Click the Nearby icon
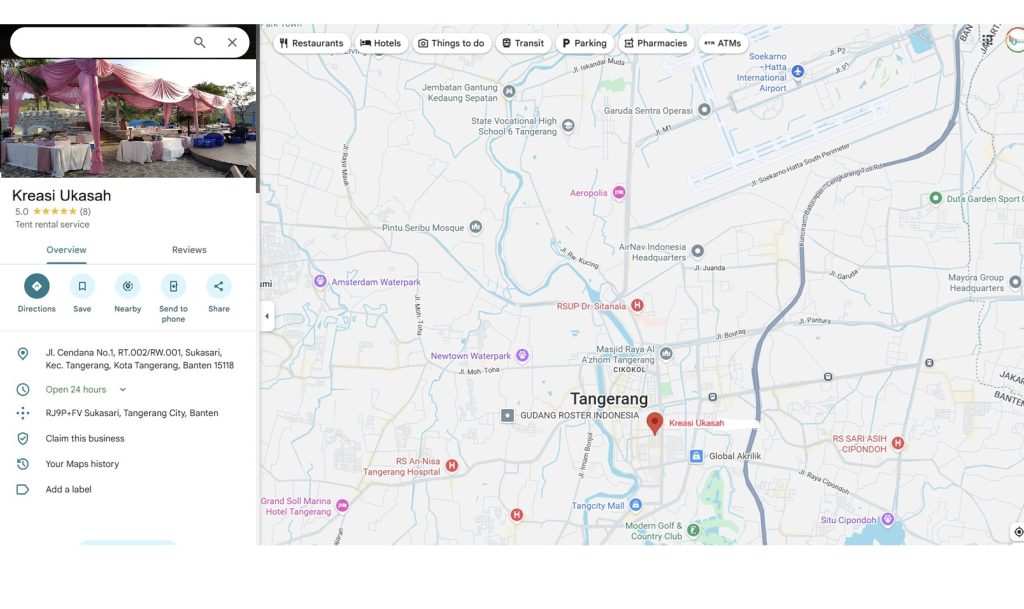The width and height of the screenshot is (1024, 609). pos(128,286)
